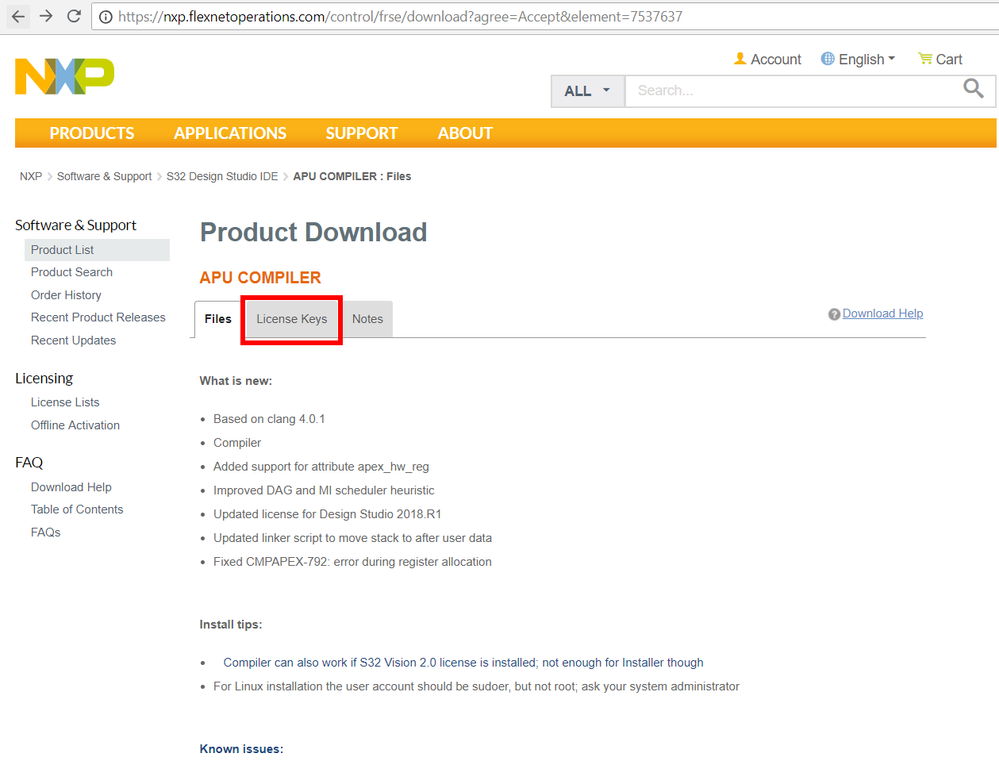Open the SUPPORT menu
This screenshot has width=999, height=769.
click(361, 133)
